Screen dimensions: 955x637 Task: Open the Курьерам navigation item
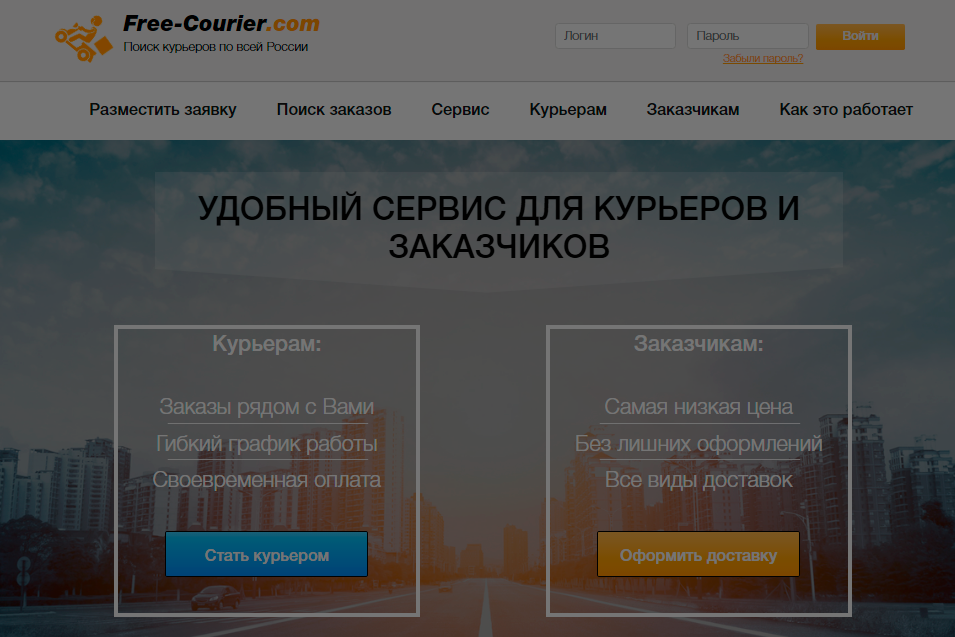point(568,110)
